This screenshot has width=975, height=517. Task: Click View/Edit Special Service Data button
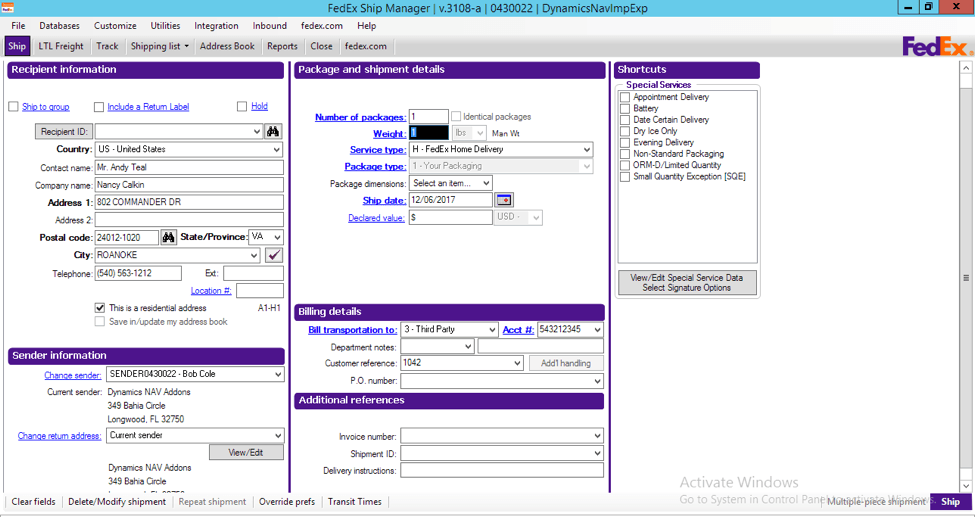coord(687,282)
